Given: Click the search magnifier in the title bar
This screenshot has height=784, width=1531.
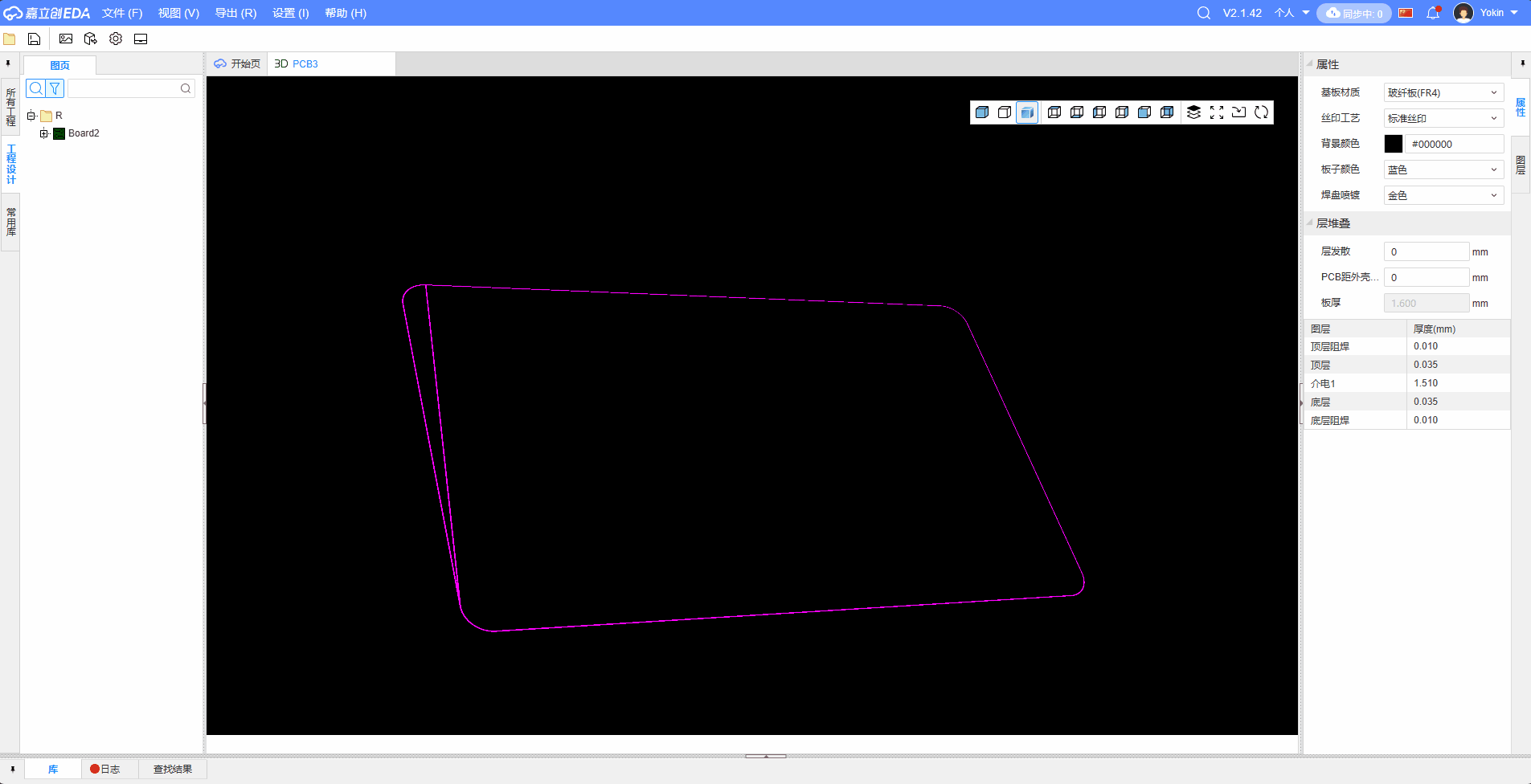Looking at the screenshot, I should tap(1204, 13).
